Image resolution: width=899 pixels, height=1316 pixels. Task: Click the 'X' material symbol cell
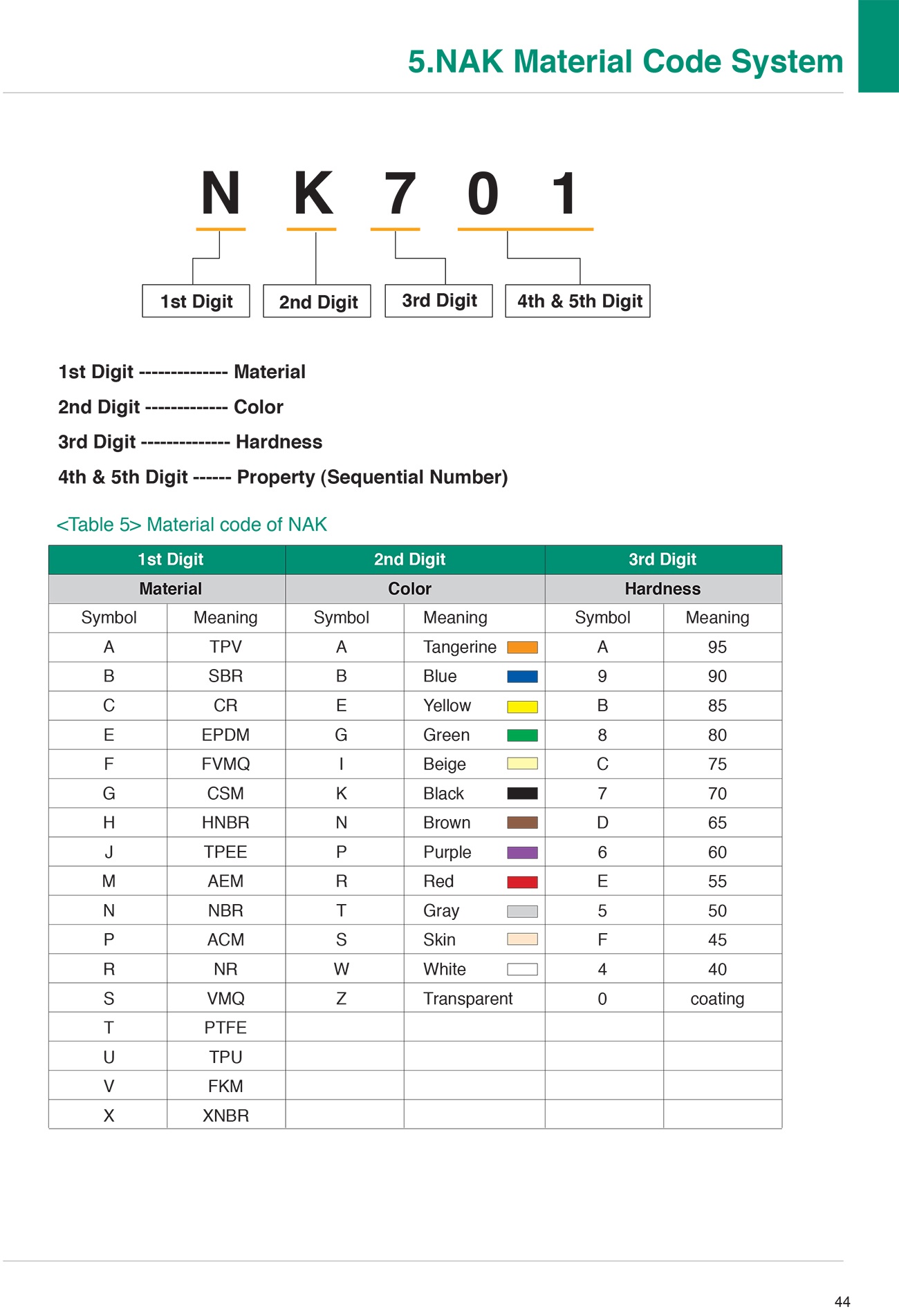tap(109, 1116)
